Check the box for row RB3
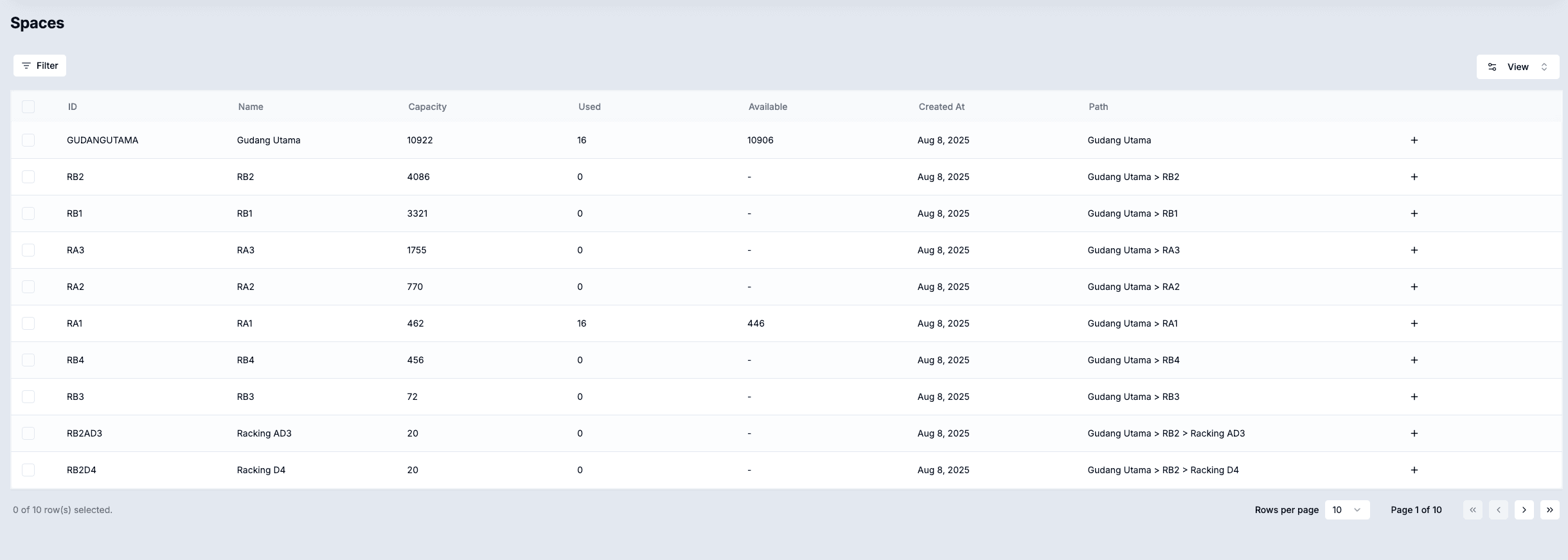 click(28, 397)
